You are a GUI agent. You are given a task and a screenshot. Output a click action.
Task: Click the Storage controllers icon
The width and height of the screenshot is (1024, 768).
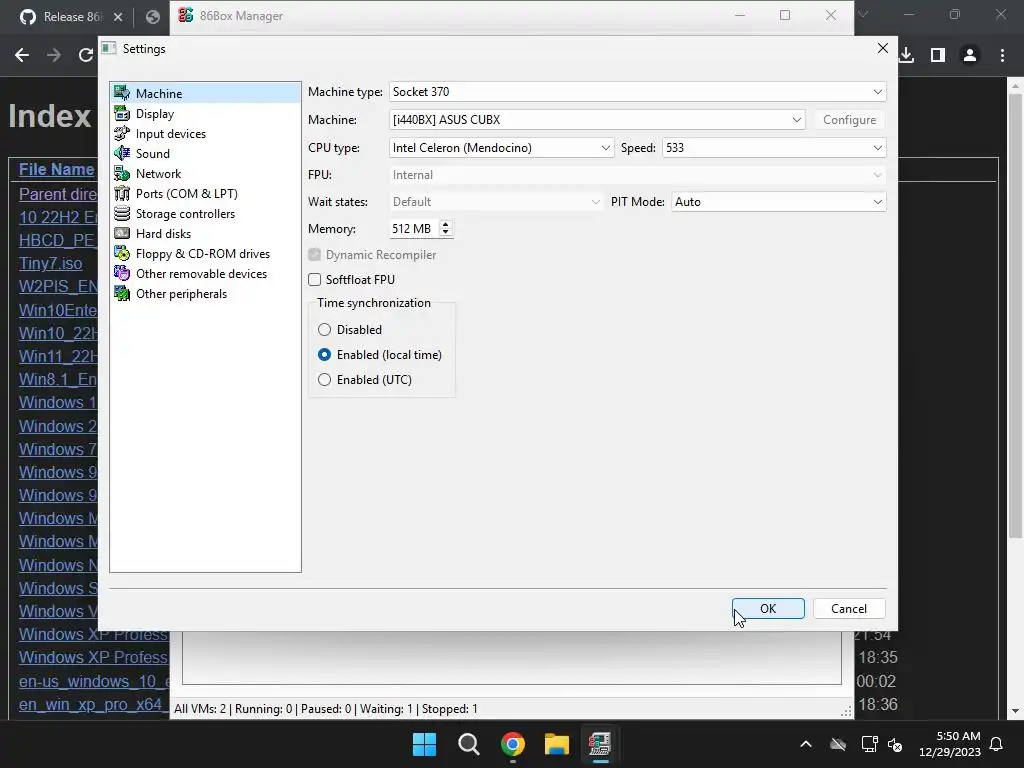pyautogui.click(x=122, y=214)
